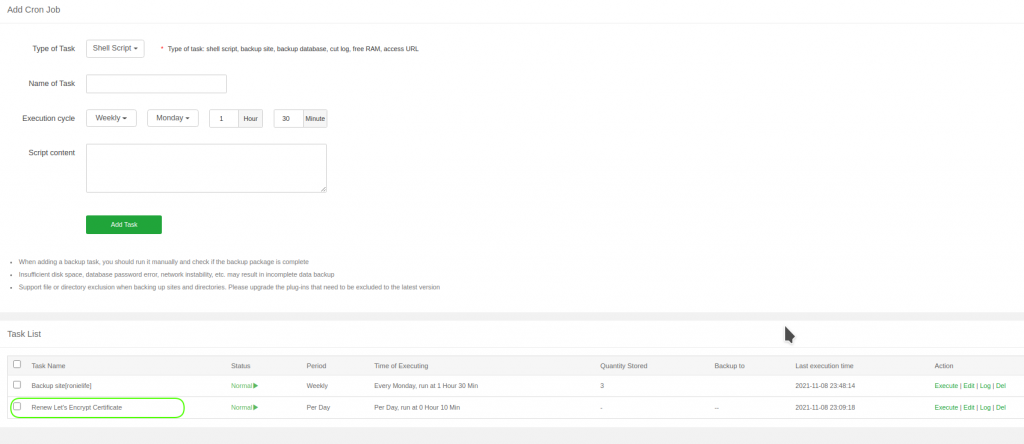Click the play icon in Backup site status
This screenshot has width=1024, height=444.
[256, 385]
